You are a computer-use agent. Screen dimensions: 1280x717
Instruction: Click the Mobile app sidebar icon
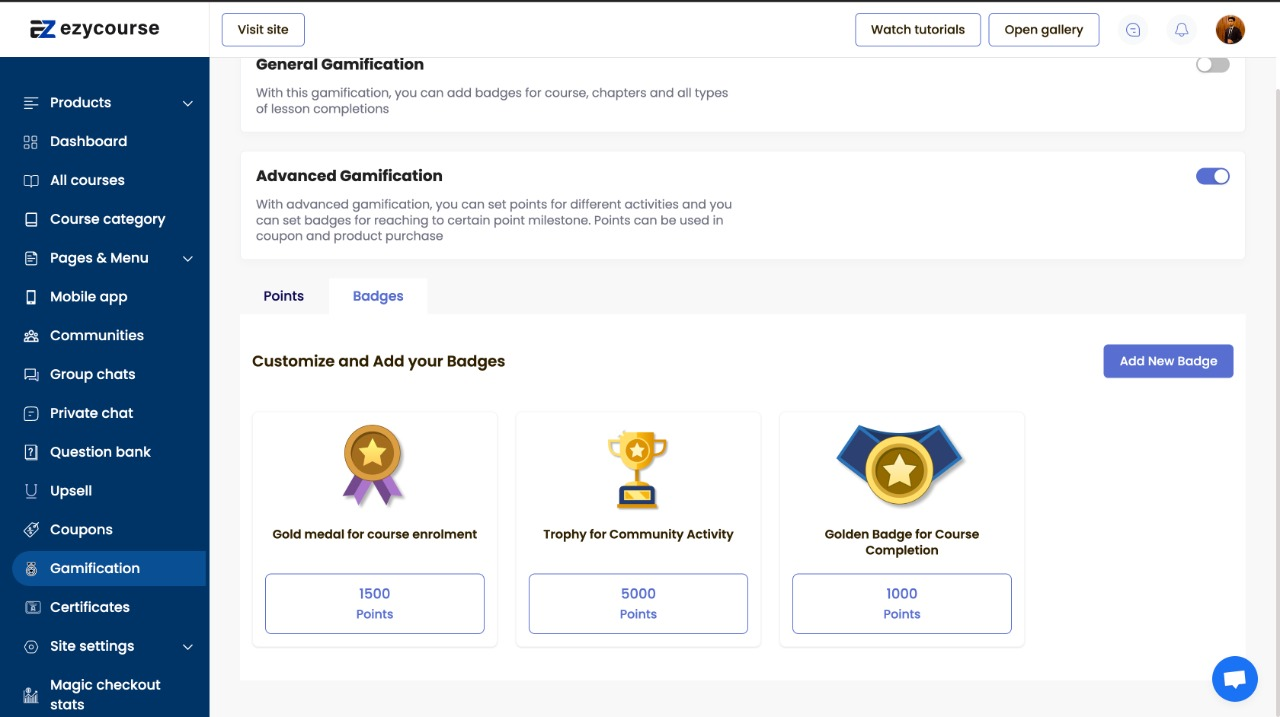[31, 297]
